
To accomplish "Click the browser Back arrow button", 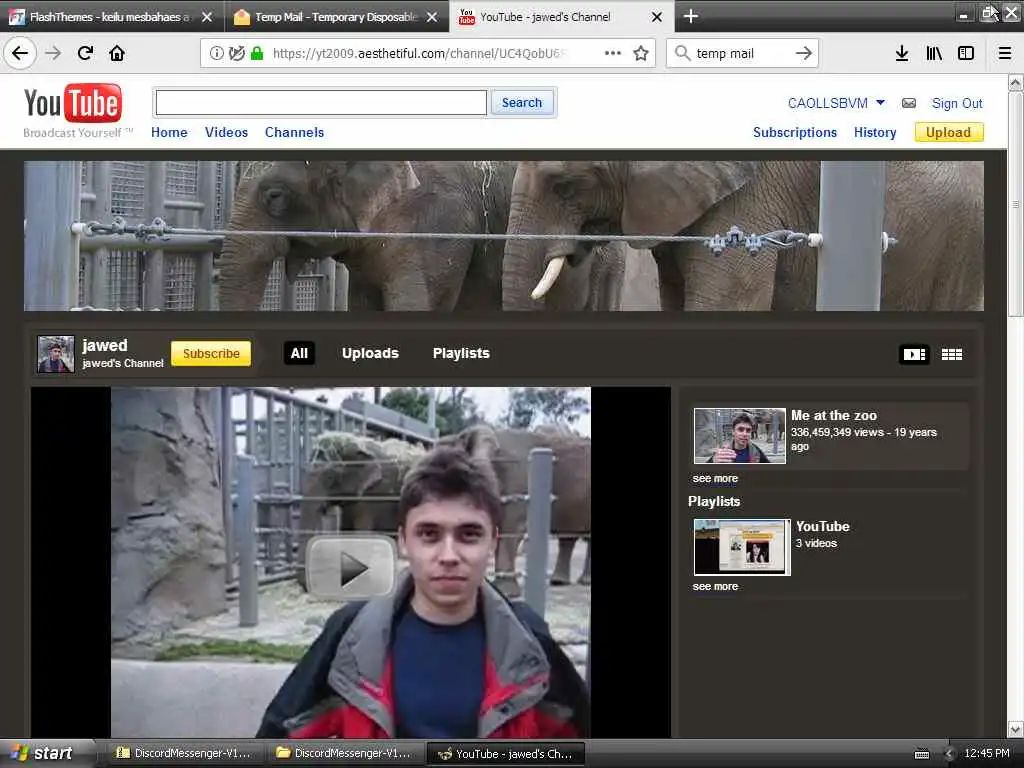I will point(20,53).
